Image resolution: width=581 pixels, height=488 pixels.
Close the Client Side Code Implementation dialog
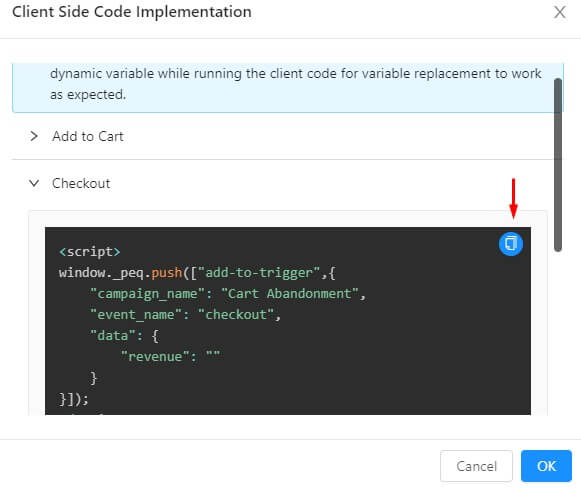pos(560,12)
